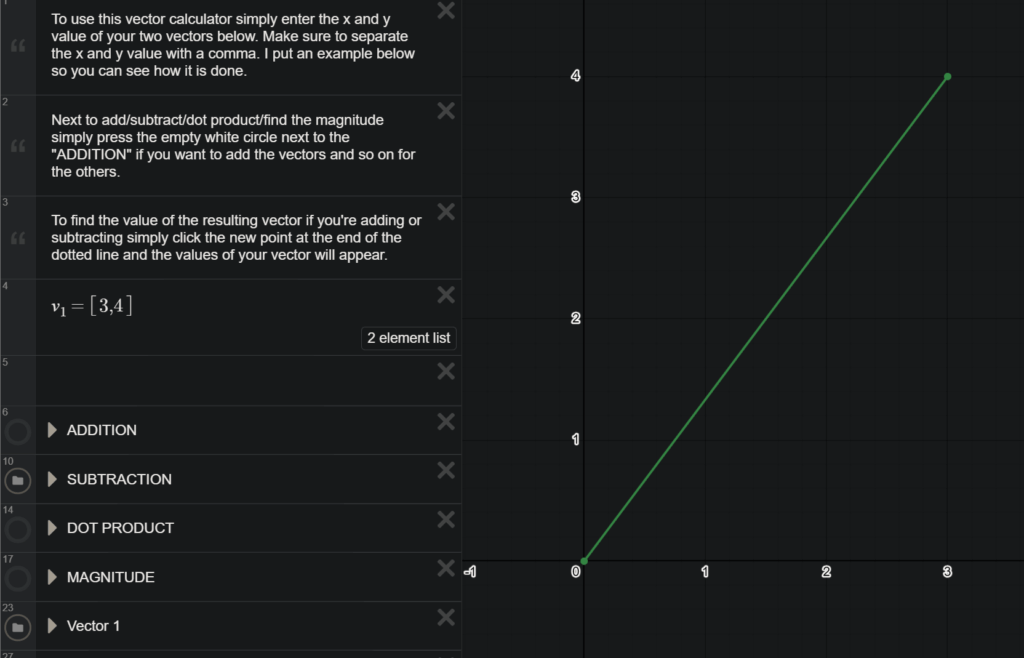Delete the first instruction note

(446, 11)
